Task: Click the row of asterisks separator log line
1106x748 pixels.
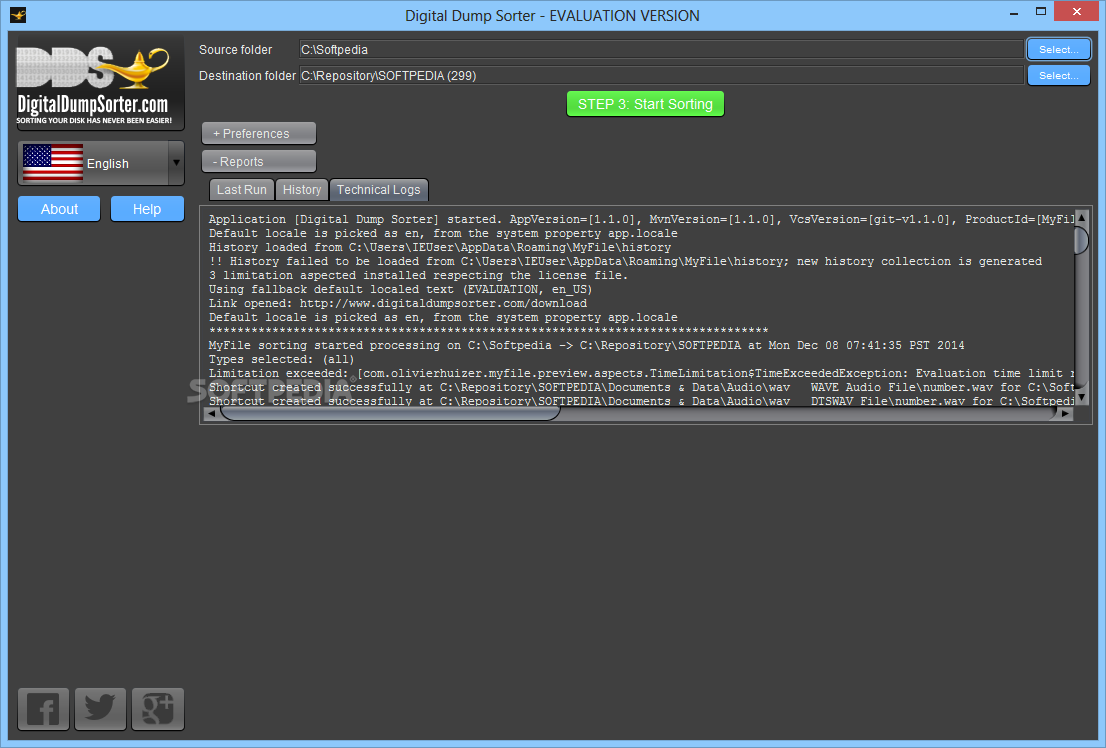Action: [x=488, y=331]
